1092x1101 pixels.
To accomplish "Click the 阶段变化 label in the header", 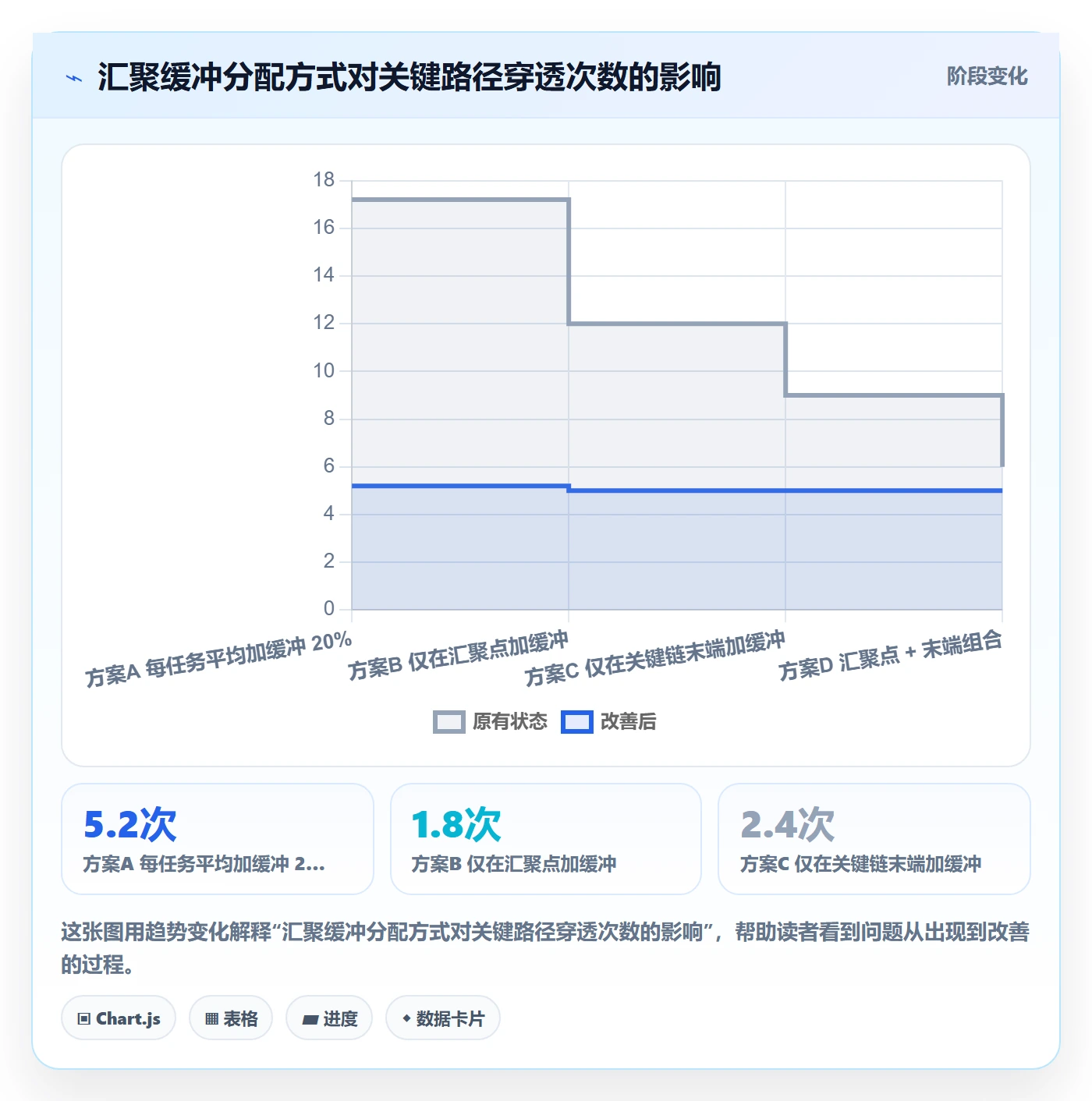I will pyautogui.click(x=987, y=76).
